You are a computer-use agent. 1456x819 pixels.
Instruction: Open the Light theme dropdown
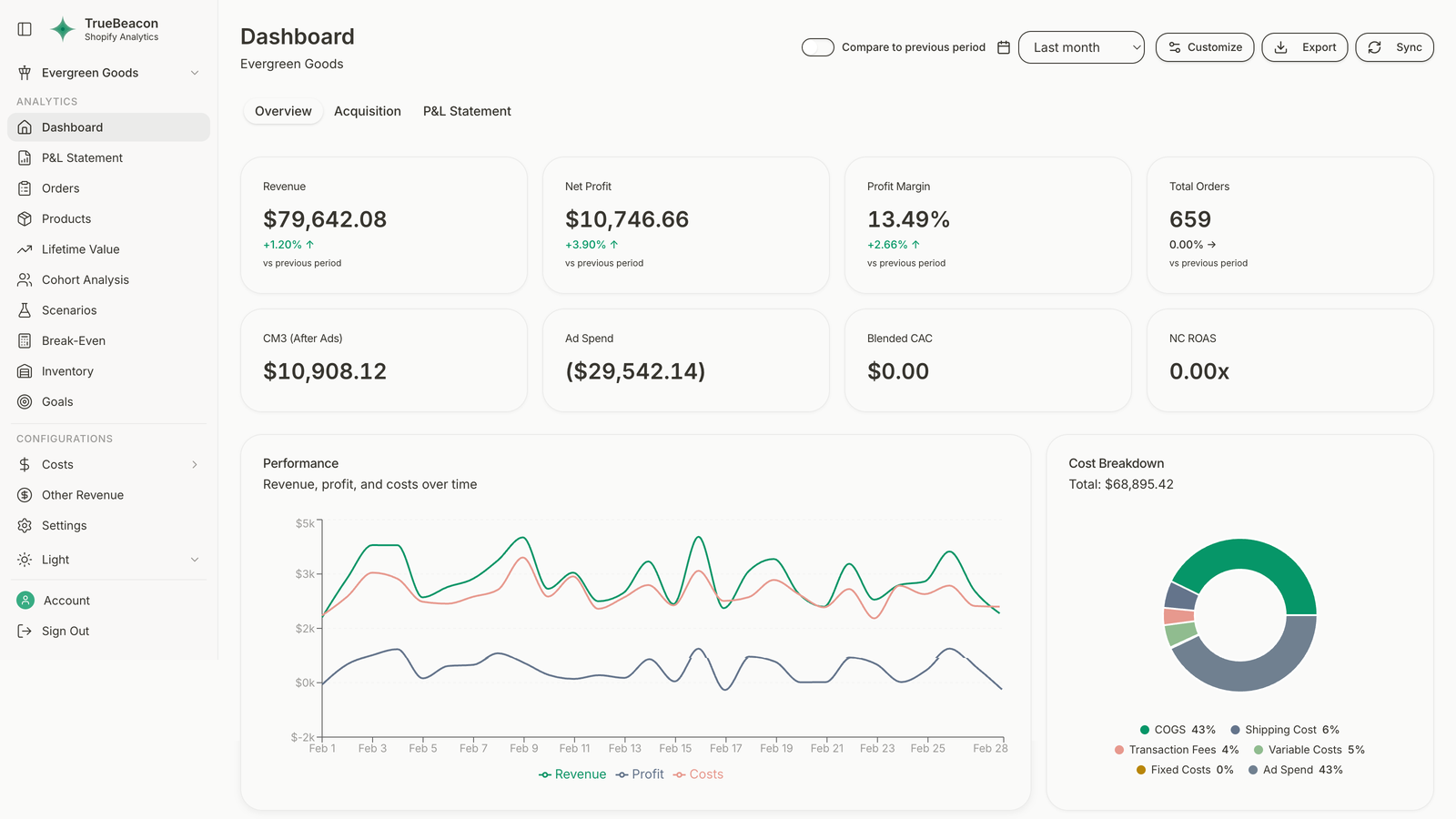point(109,560)
